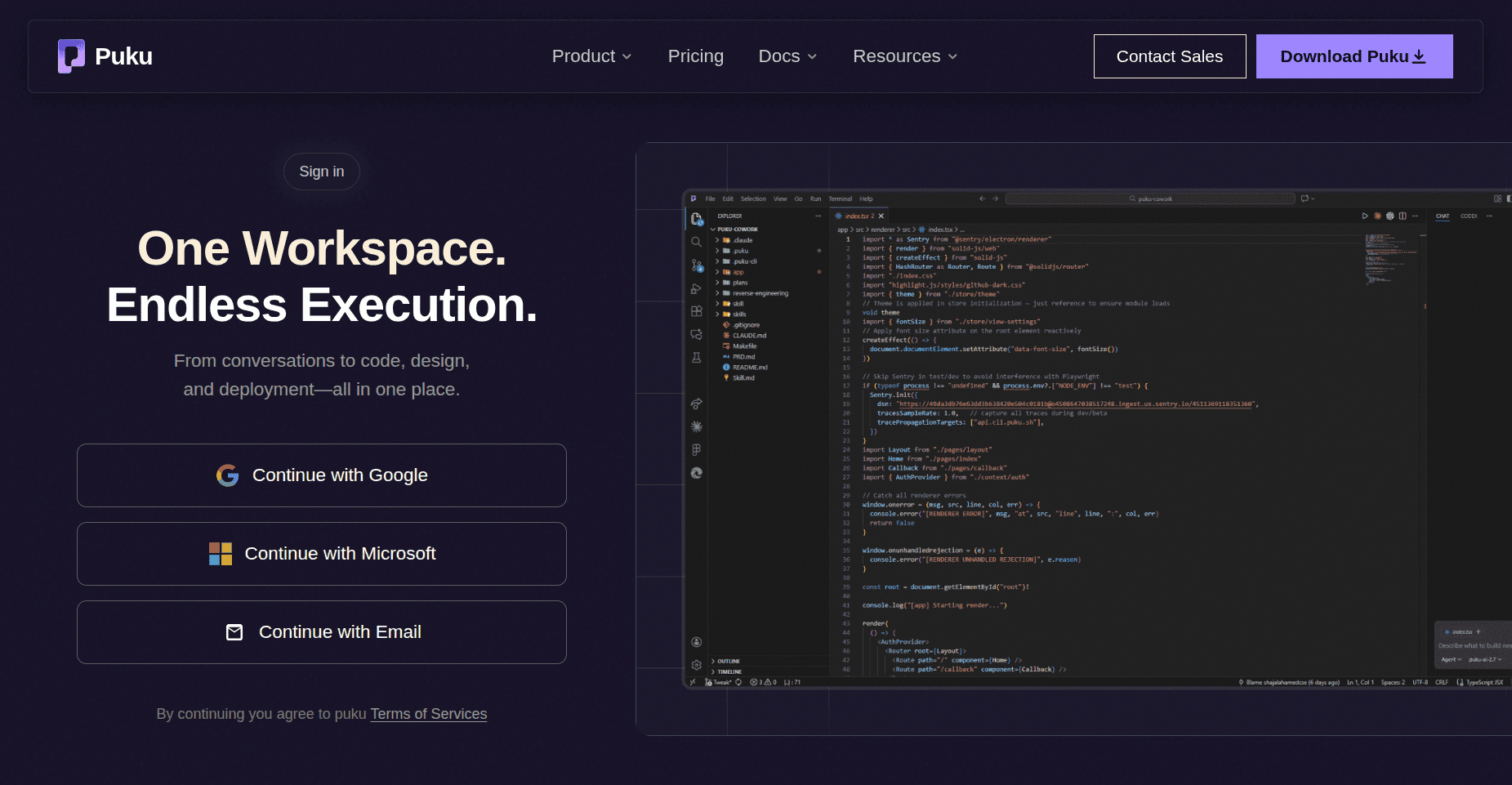This screenshot has width=1512, height=785.
Task: Close the index.tsx editor tab
Action: 881,216
